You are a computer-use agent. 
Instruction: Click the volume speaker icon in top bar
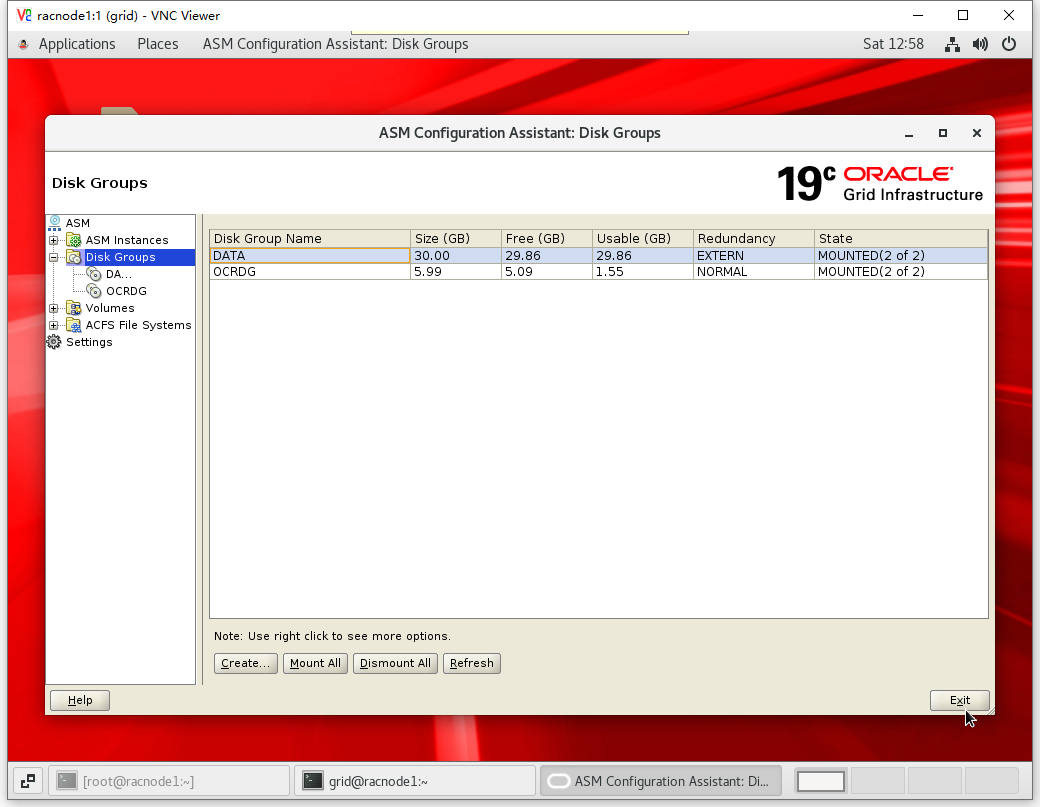980,44
